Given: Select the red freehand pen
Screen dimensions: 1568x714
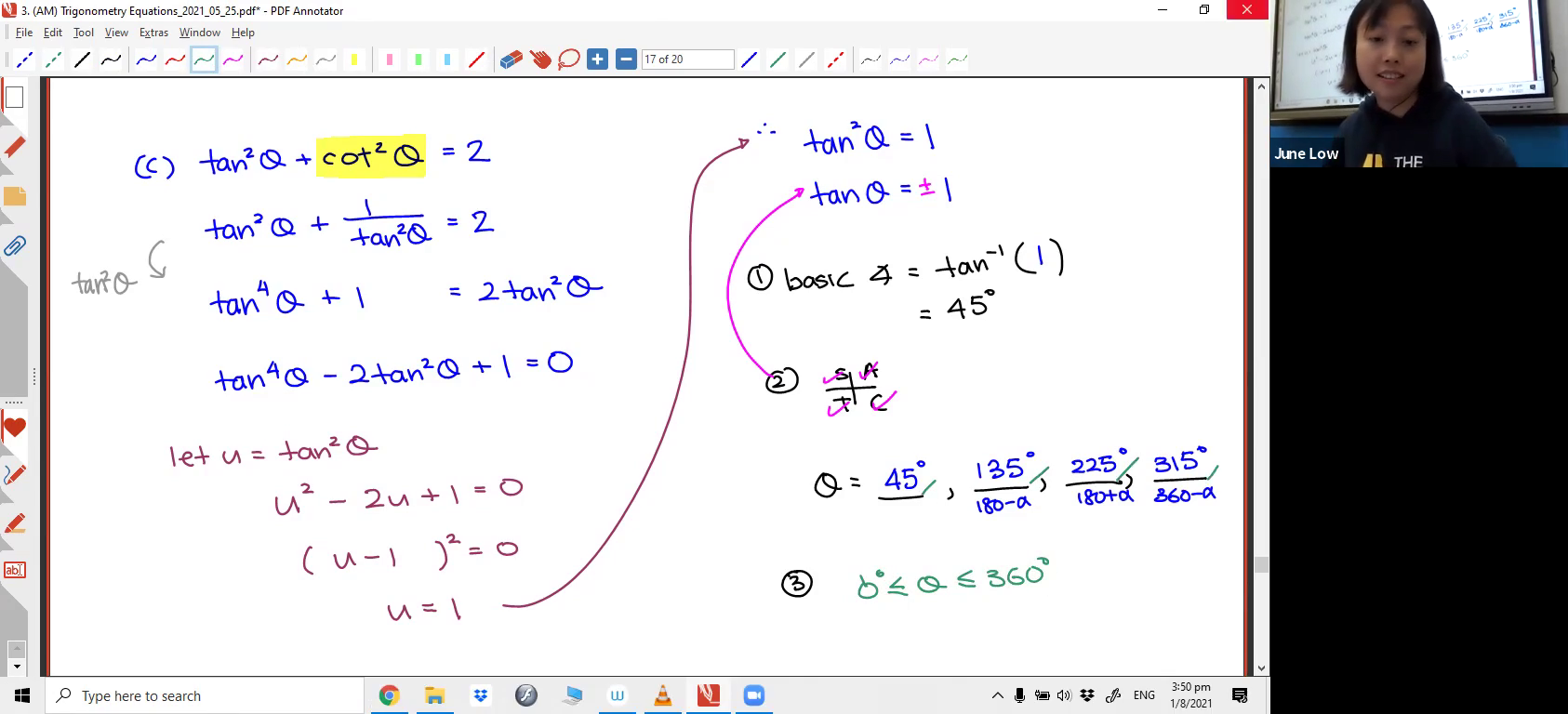Looking at the screenshot, I should 175,59.
